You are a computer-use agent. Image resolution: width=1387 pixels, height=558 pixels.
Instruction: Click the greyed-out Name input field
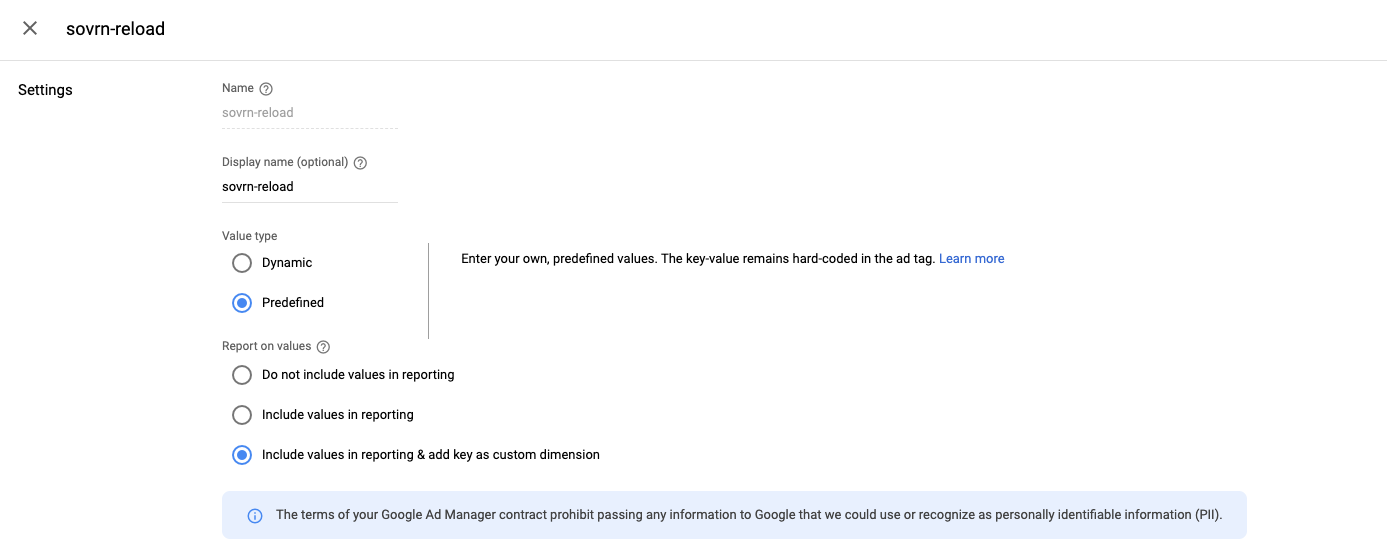click(x=309, y=113)
